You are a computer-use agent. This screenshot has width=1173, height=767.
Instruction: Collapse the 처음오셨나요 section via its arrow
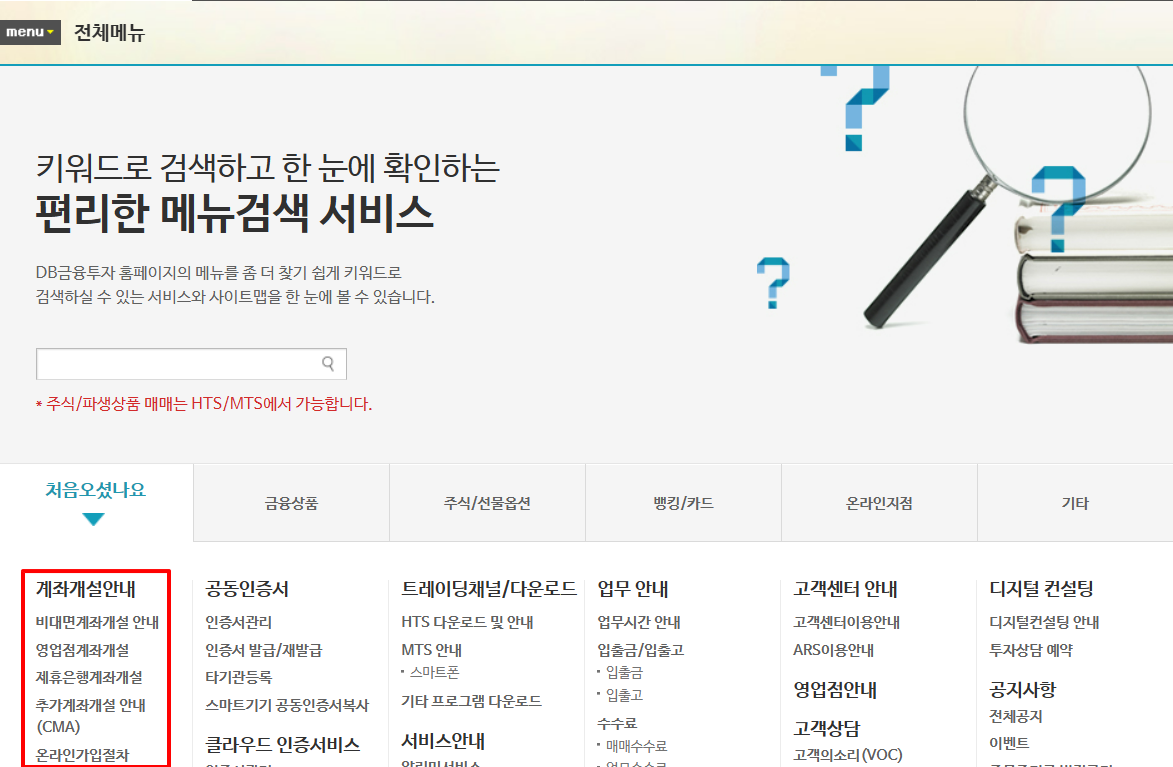[93, 518]
